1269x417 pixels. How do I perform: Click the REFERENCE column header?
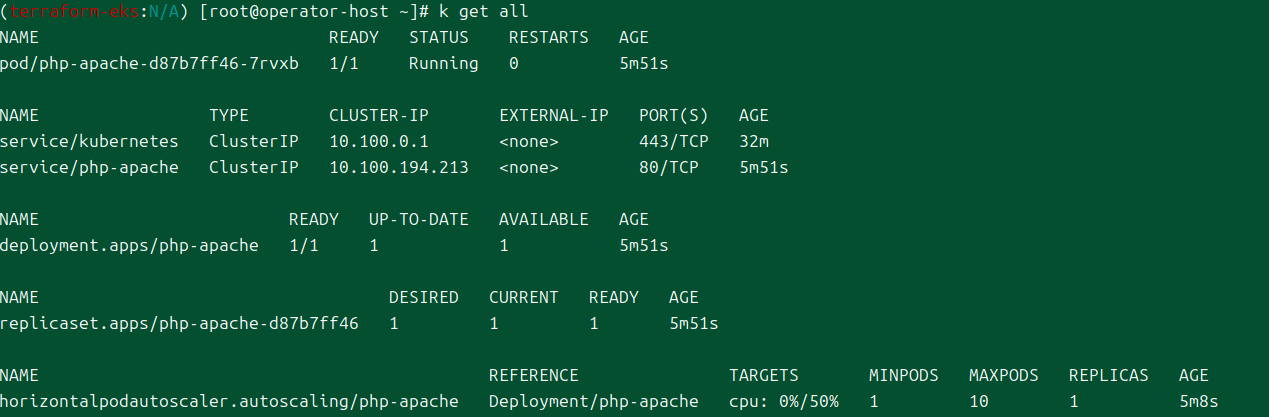pyautogui.click(x=534, y=376)
